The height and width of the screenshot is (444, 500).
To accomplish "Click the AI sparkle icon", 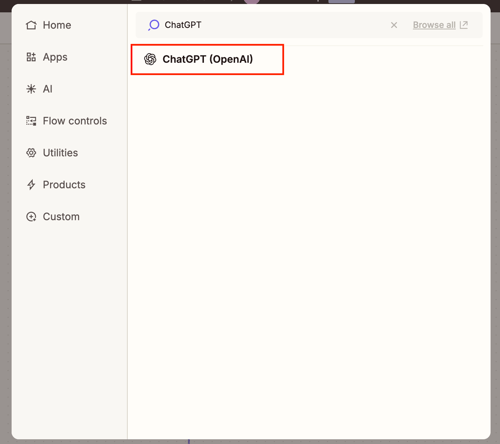I will (x=31, y=89).
